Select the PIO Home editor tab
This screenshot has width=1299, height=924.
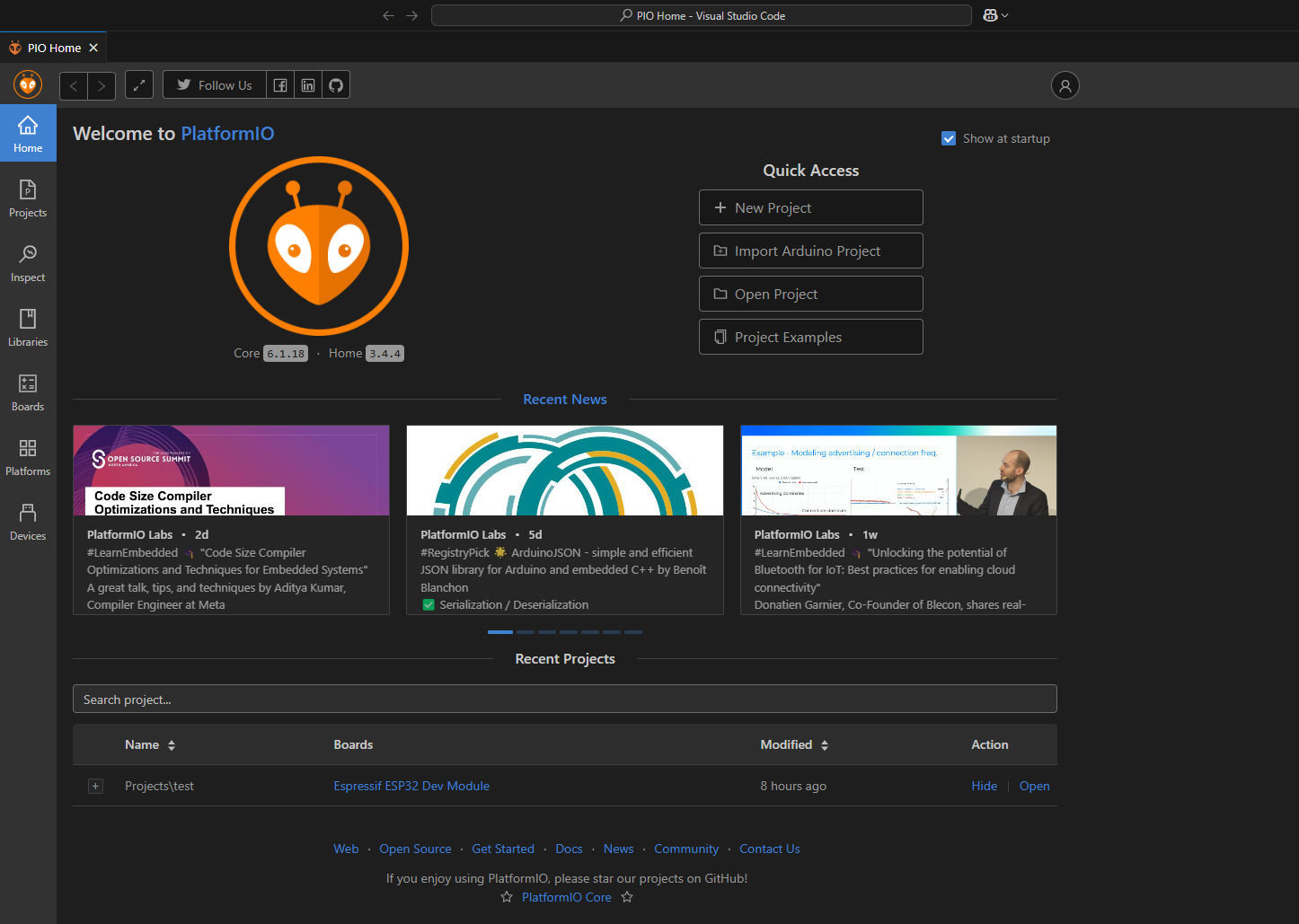(x=54, y=48)
